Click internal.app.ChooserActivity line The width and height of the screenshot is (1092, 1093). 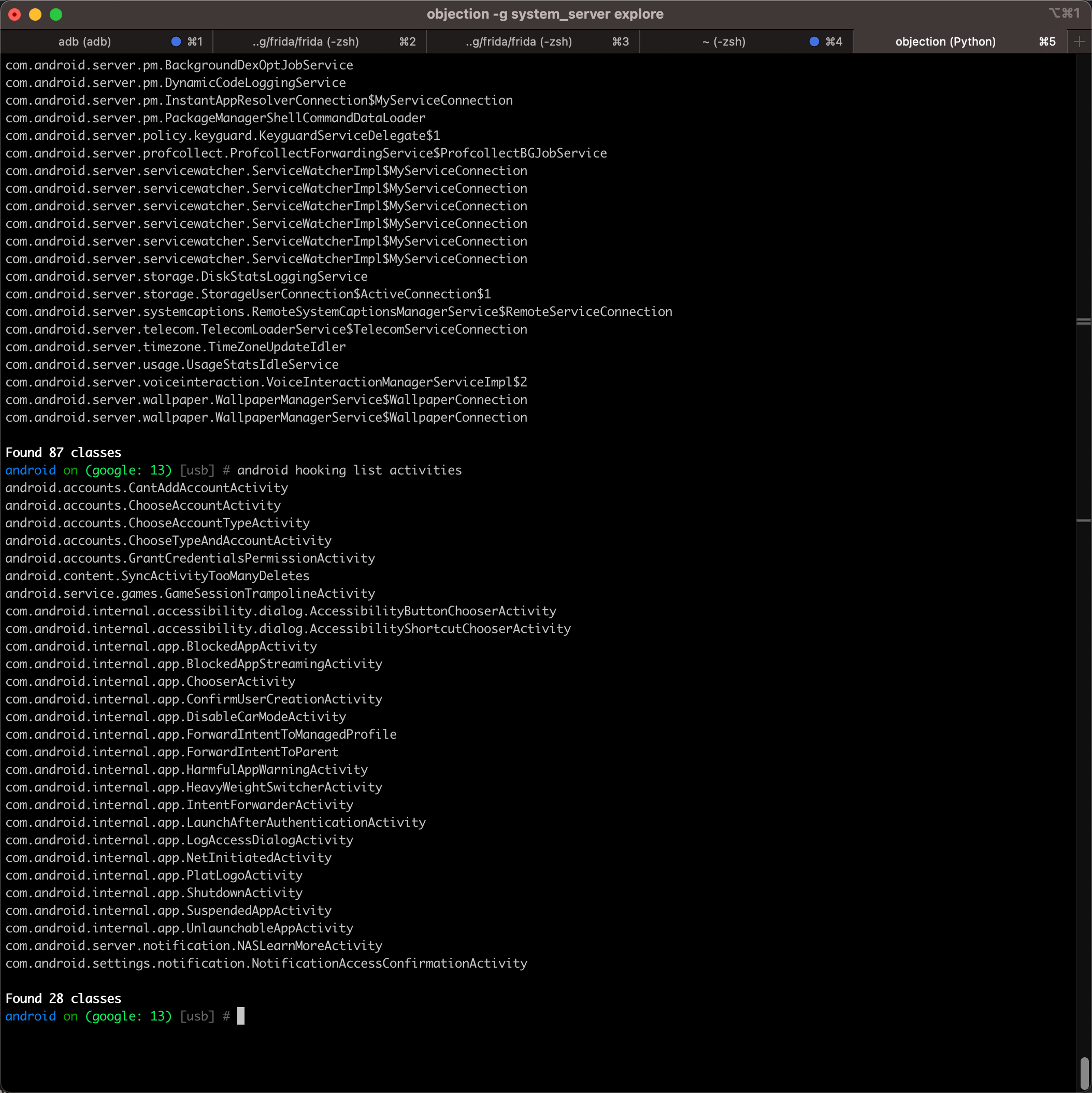(x=151, y=681)
